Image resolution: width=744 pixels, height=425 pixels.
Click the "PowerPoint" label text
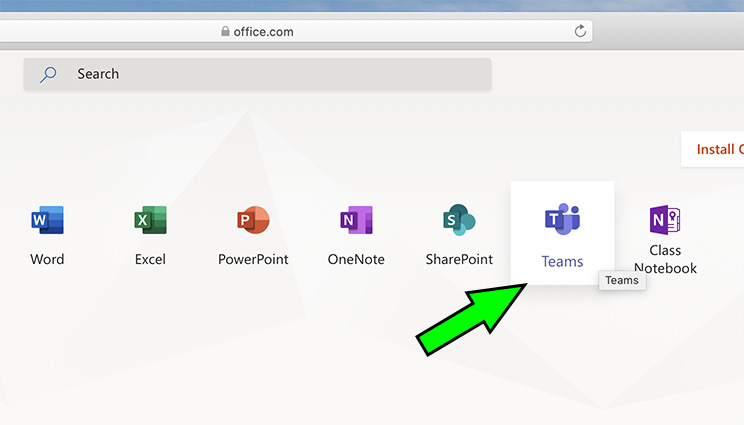tap(253, 259)
